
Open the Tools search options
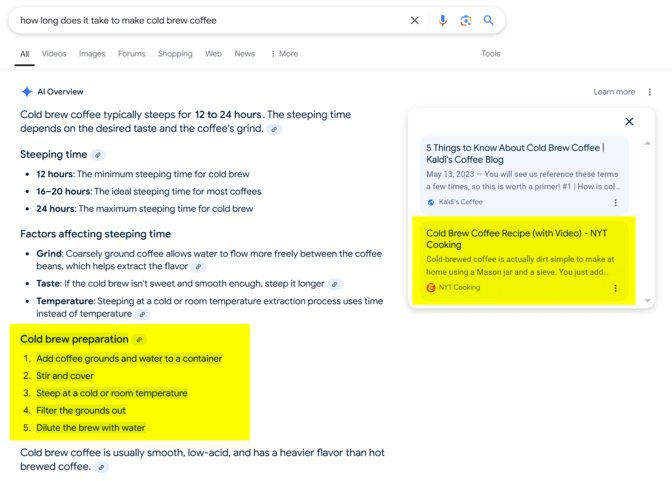click(x=490, y=54)
